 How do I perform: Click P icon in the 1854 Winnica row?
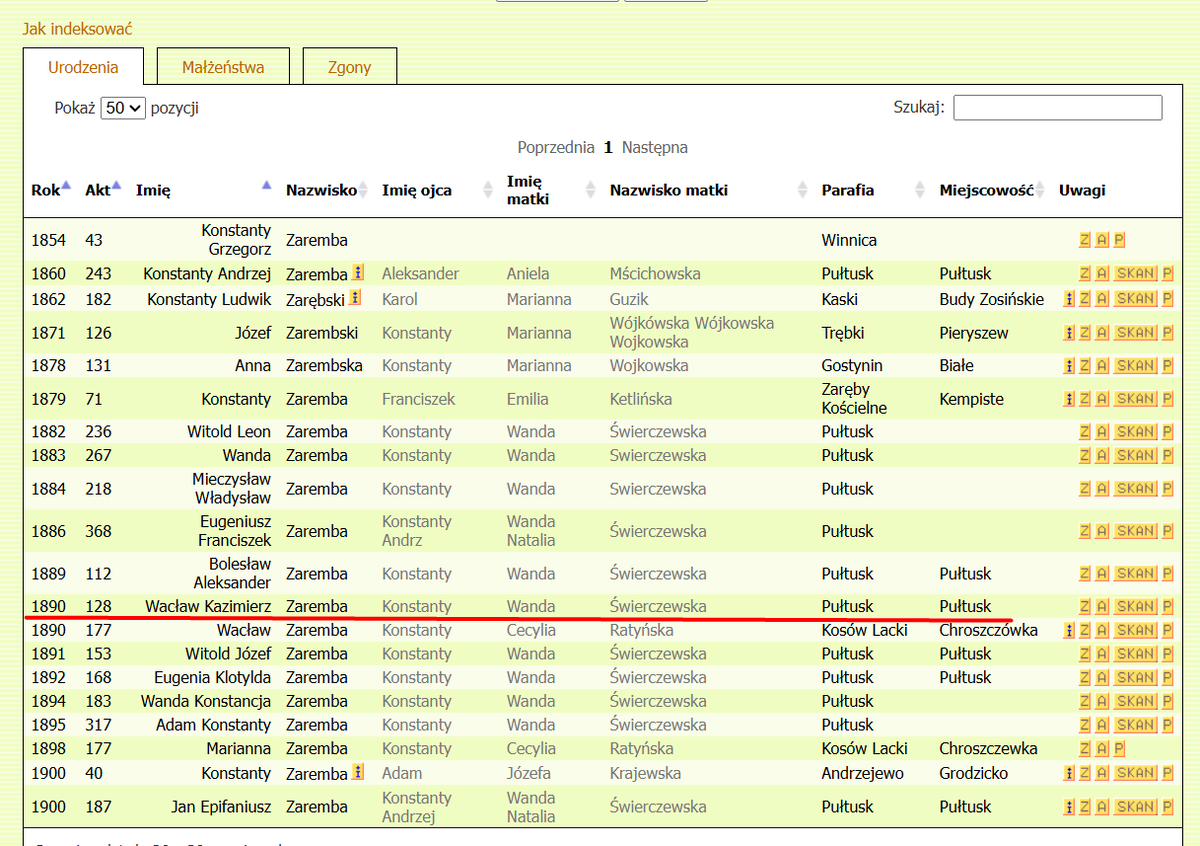pos(1119,240)
